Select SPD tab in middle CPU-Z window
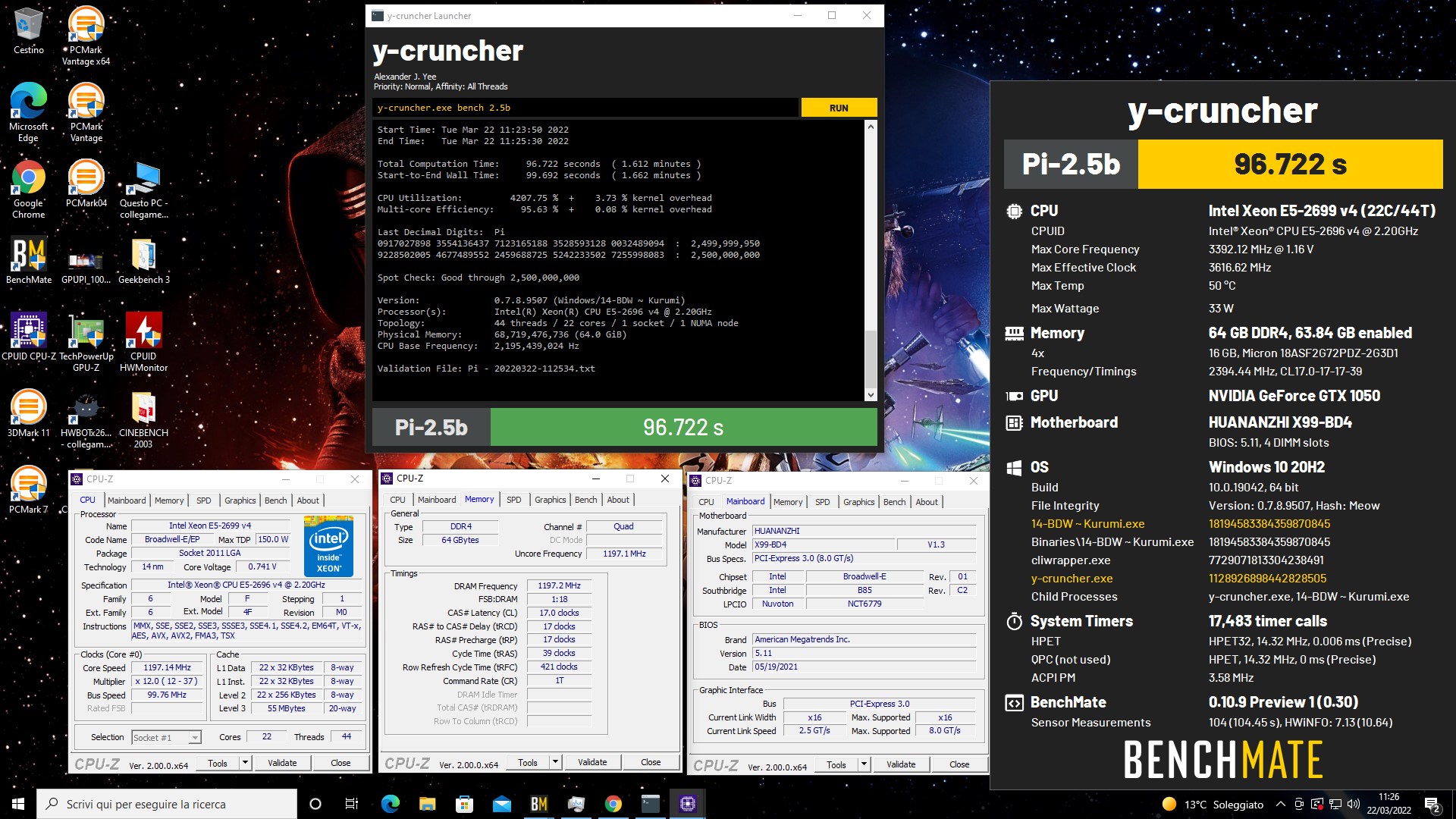Viewport: 1456px width, 819px height. [513, 500]
